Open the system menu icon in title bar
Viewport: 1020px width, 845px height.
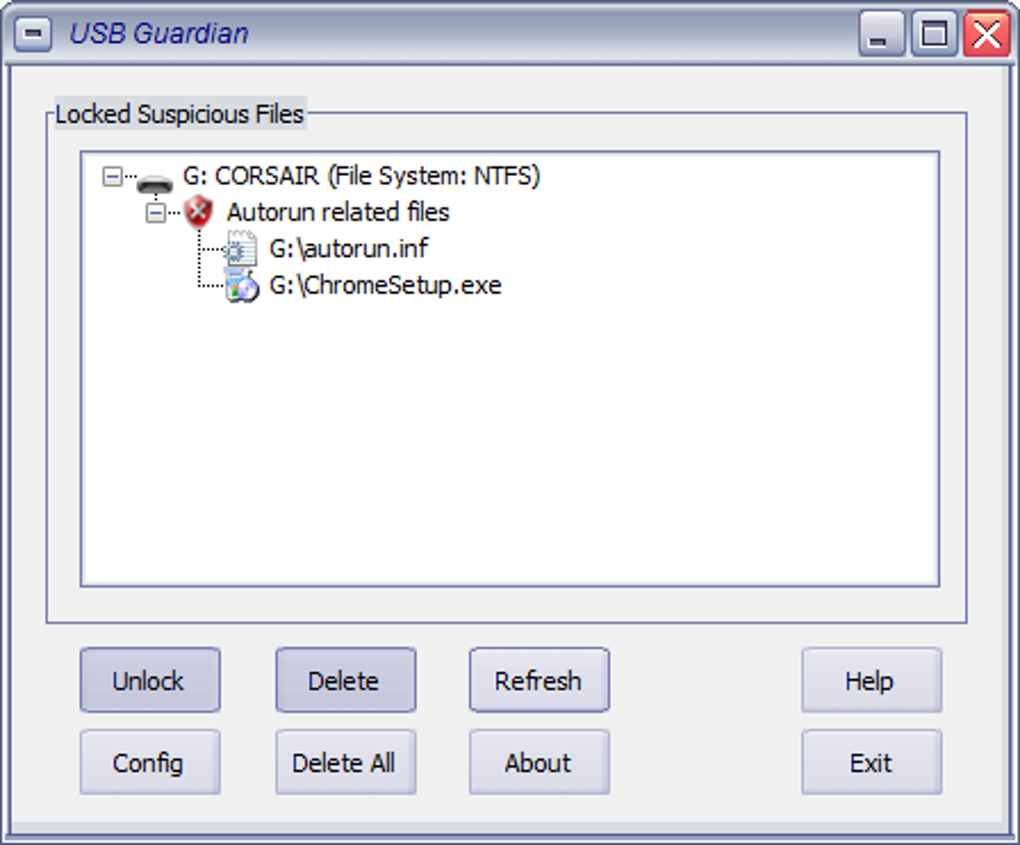coord(32,34)
